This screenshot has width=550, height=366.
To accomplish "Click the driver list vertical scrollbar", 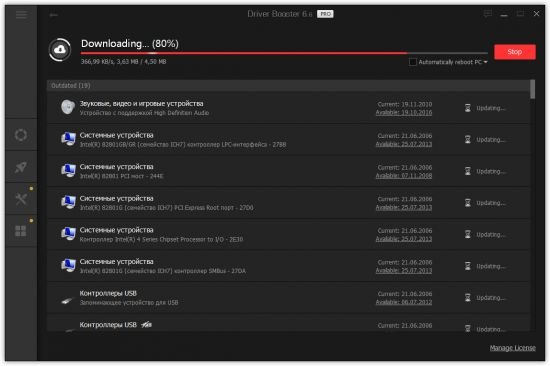I will 532,89.
